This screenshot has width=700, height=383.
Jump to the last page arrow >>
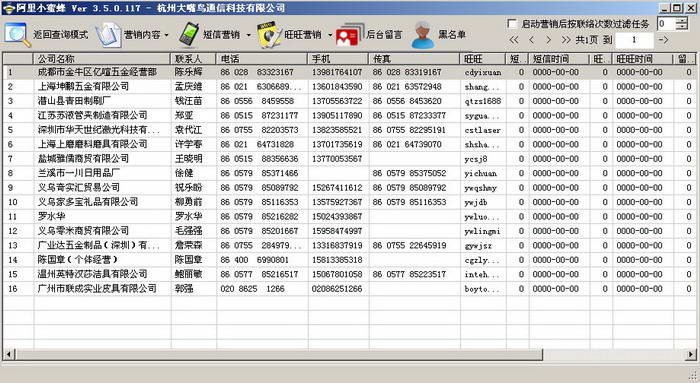(566, 40)
